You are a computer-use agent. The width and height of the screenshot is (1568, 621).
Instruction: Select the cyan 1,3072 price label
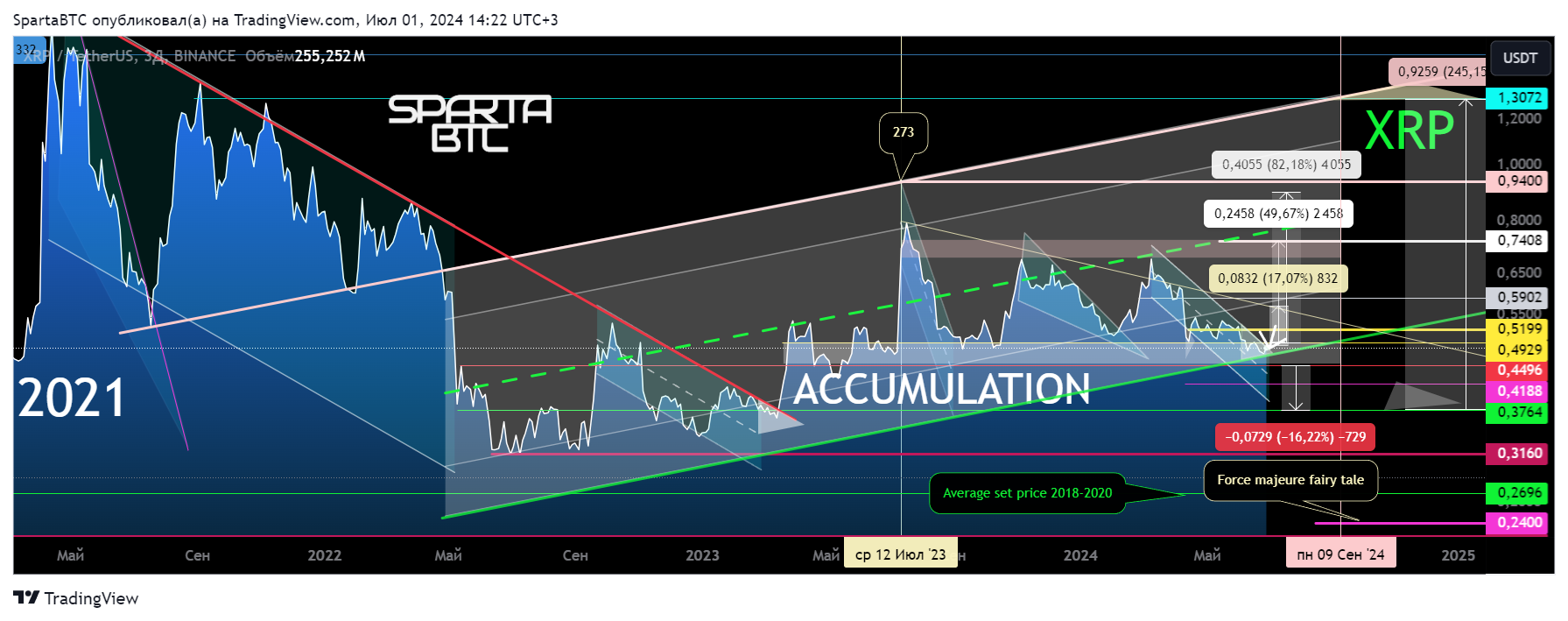[1517, 98]
